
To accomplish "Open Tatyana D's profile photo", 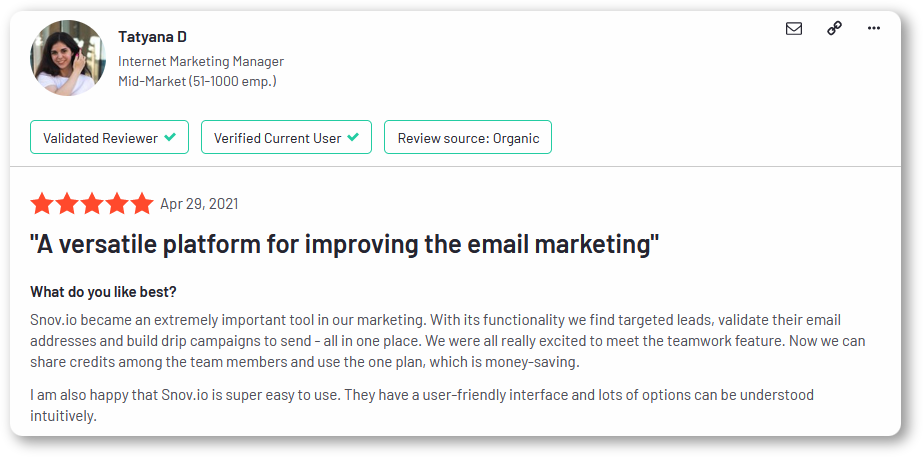I will pos(68,58).
